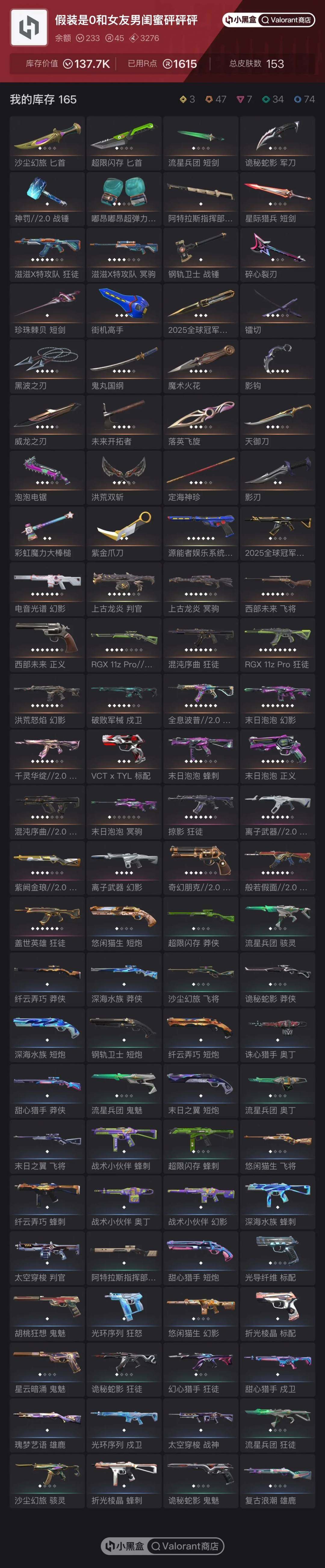Filter by yellow rarity tier showing 3

click(187, 99)
